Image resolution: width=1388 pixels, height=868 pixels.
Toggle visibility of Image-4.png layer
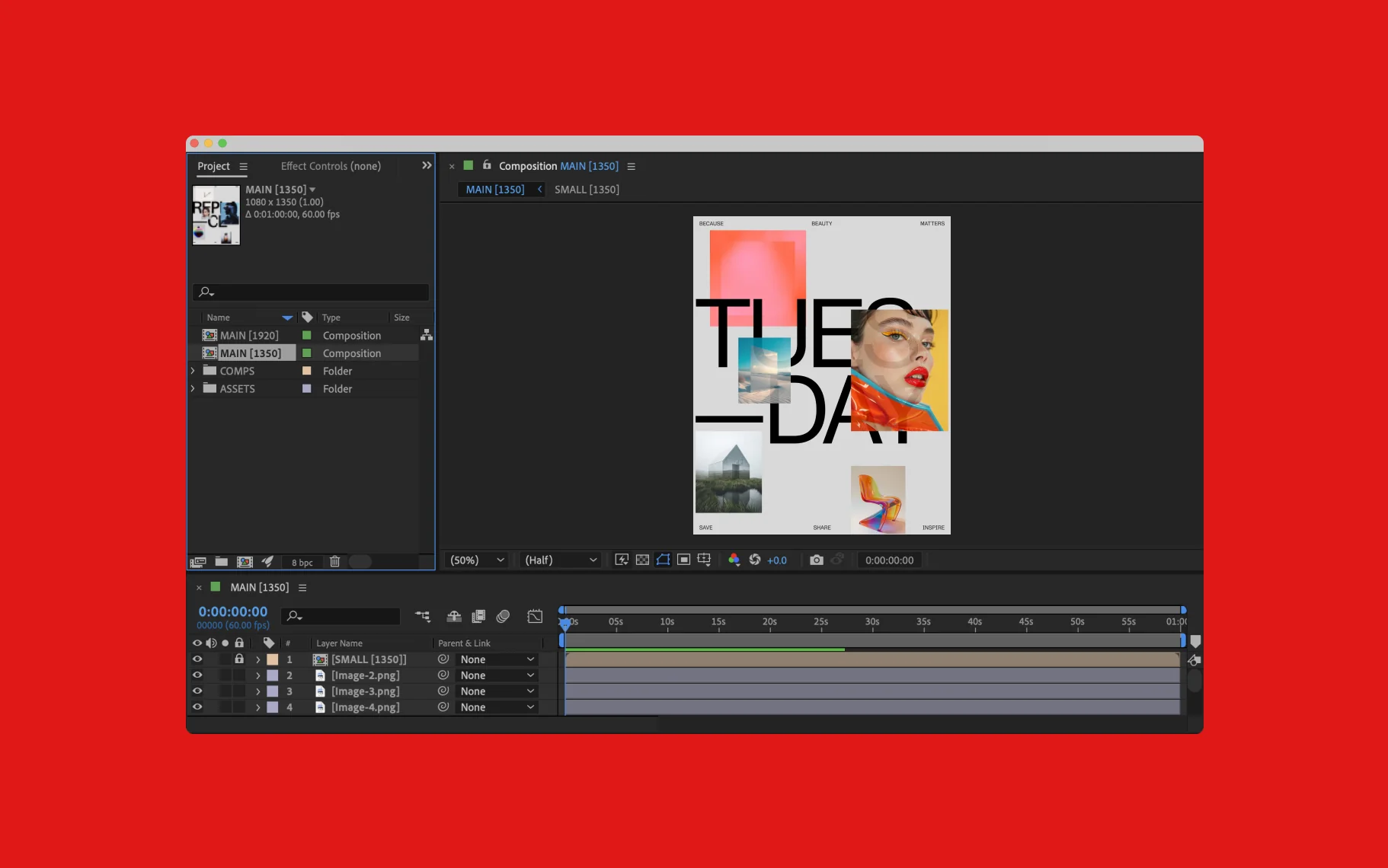[197, 707]
